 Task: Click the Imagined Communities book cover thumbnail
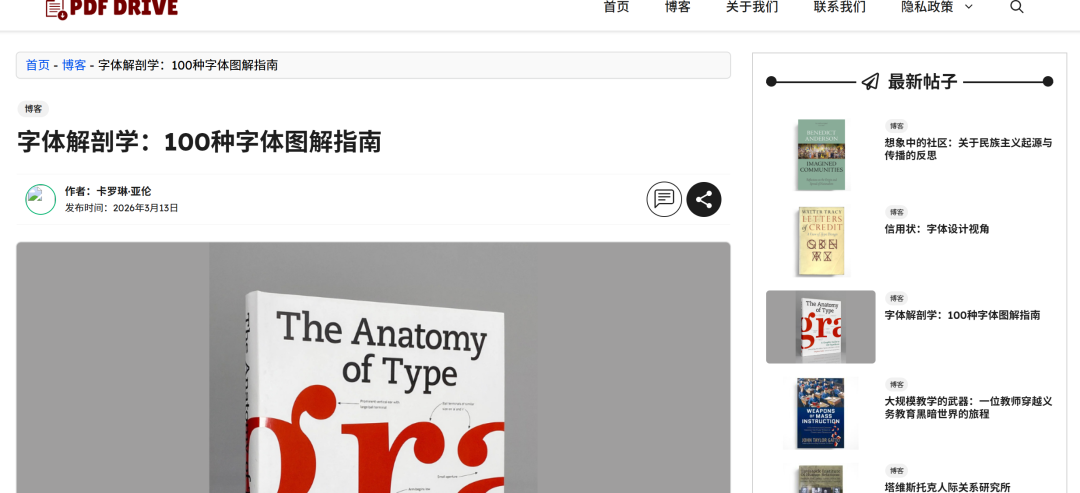821,155
